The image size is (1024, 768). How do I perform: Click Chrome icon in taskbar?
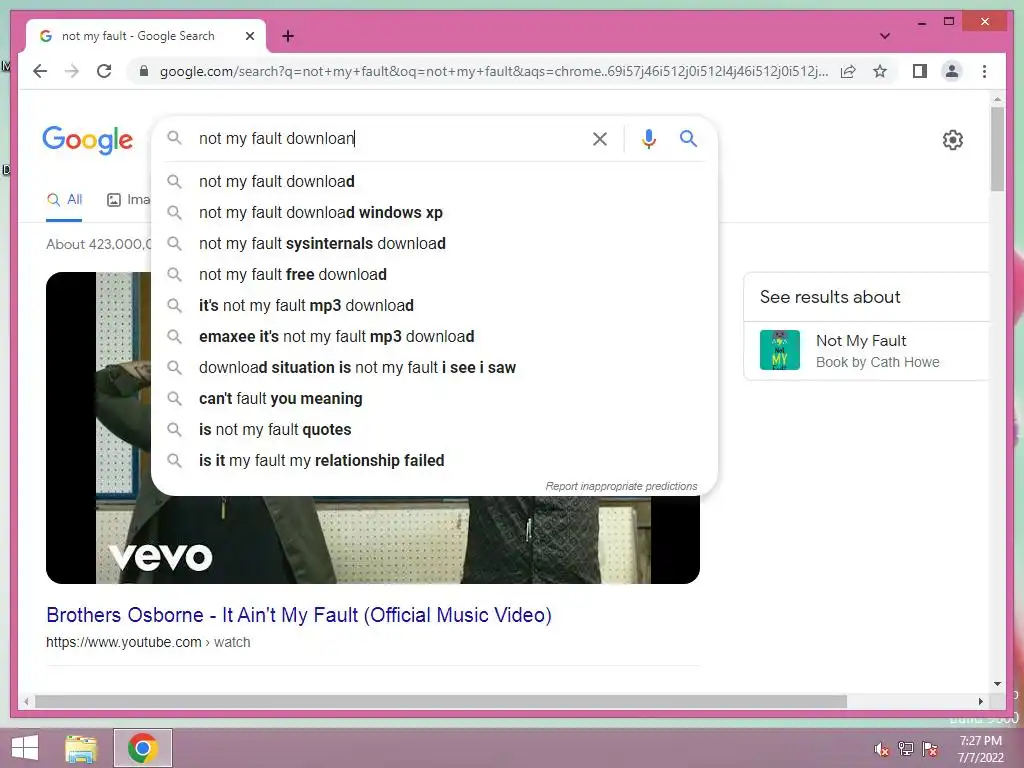point(143,748)
